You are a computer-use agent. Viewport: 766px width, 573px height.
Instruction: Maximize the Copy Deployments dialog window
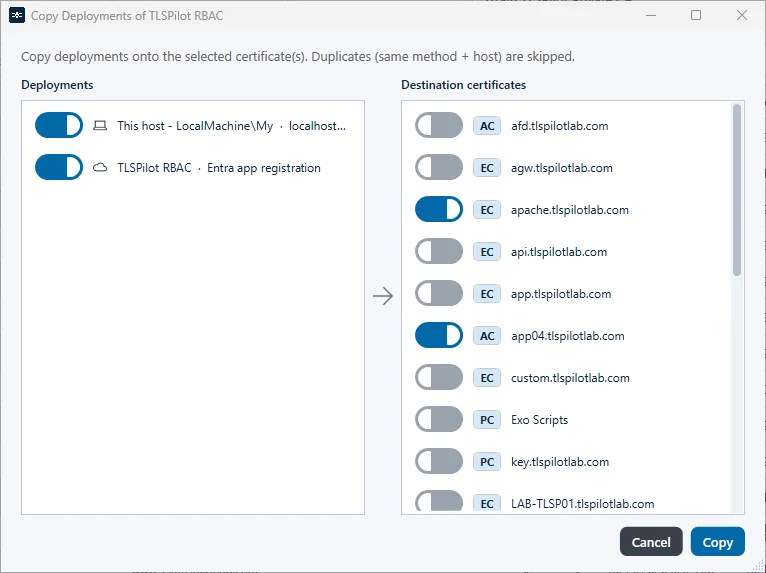pyautogui.click(x=696, y=15)
